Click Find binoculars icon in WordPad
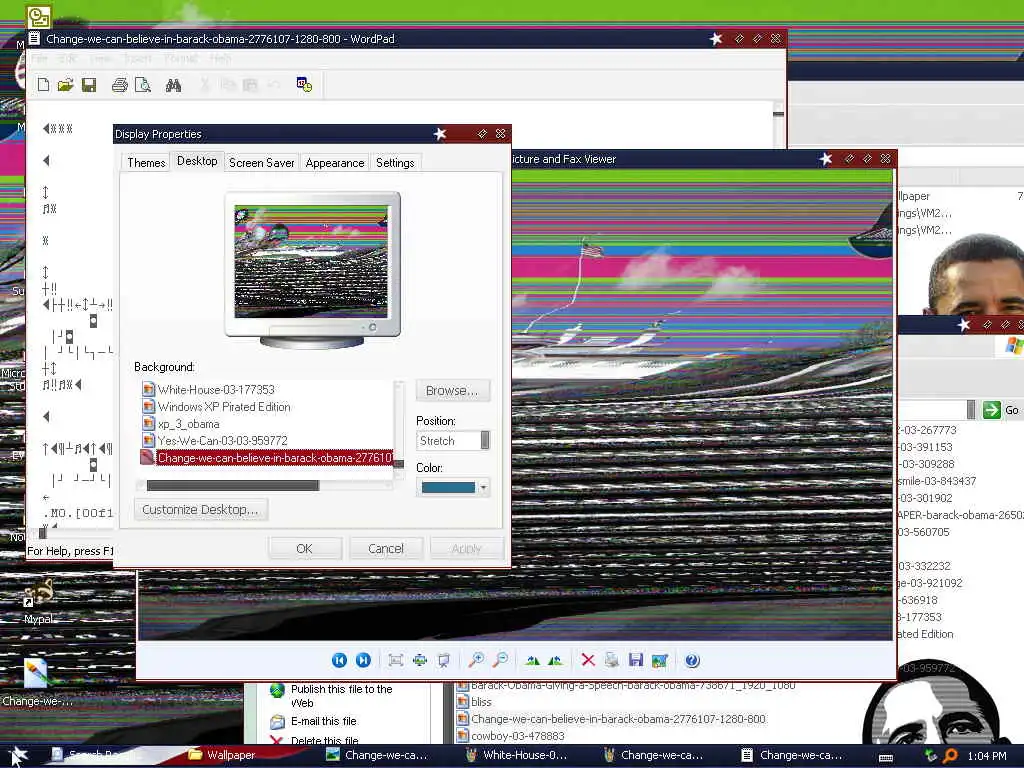The width and height of the screenshot is (1024, 768). click(x=173, y=85)
